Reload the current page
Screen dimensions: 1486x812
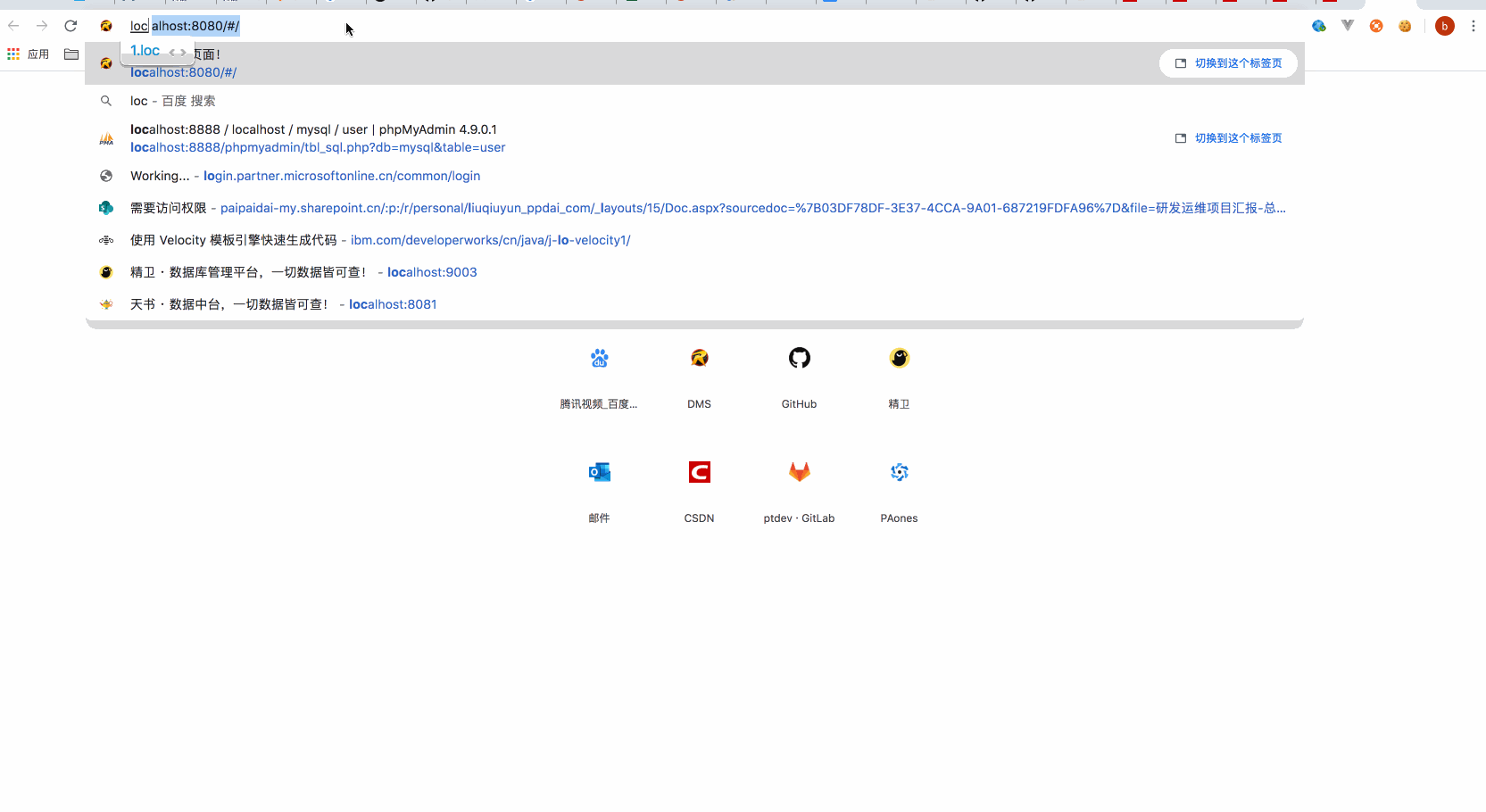(71, 26)
